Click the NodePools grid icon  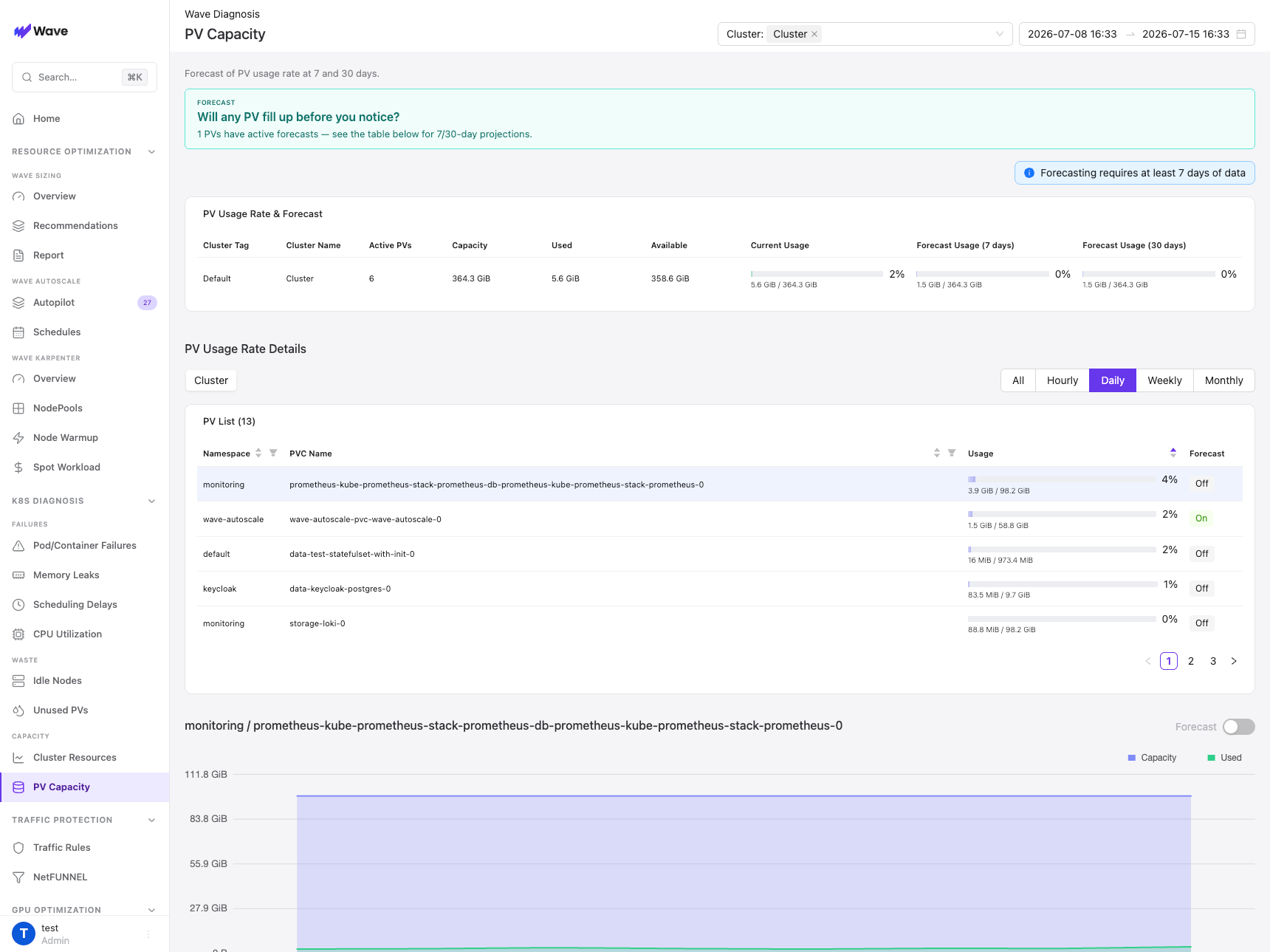click(x=18, y=408)
